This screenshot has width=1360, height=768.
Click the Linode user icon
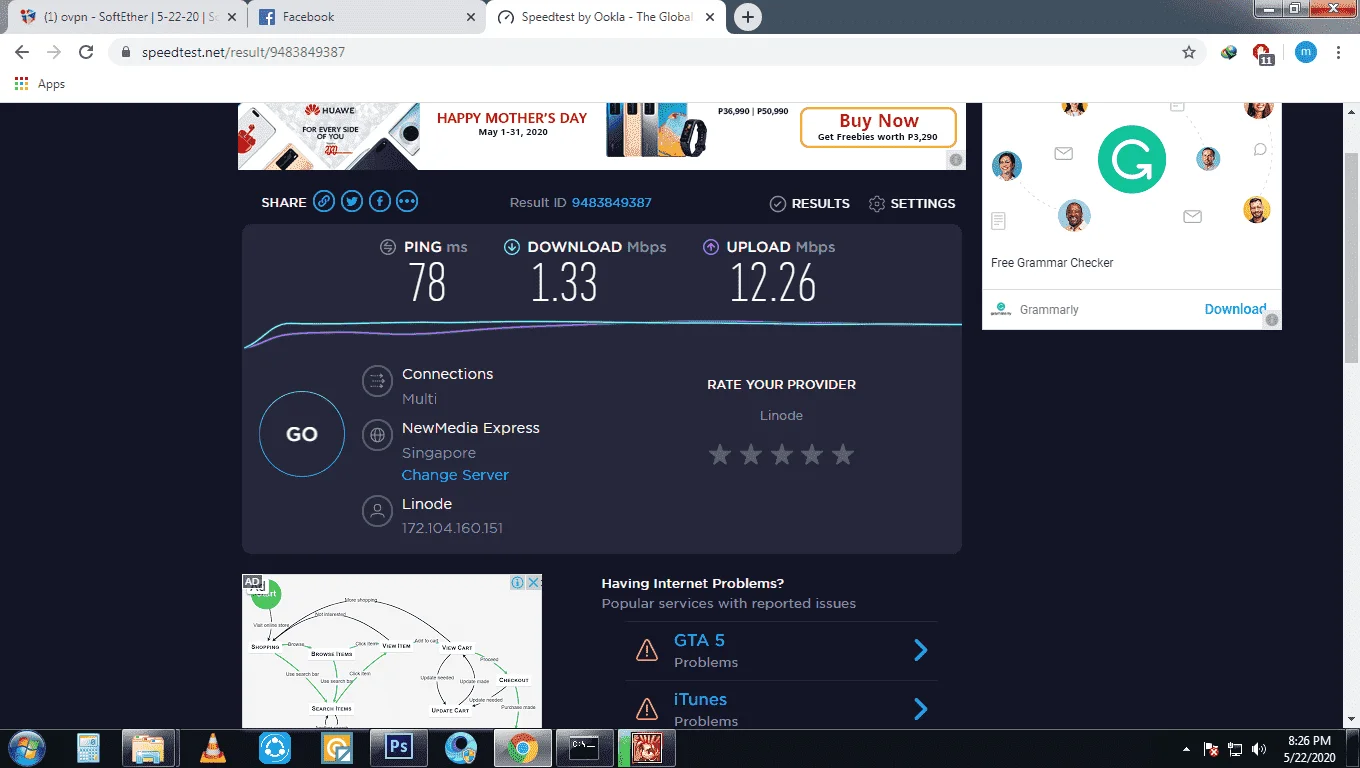377,512
